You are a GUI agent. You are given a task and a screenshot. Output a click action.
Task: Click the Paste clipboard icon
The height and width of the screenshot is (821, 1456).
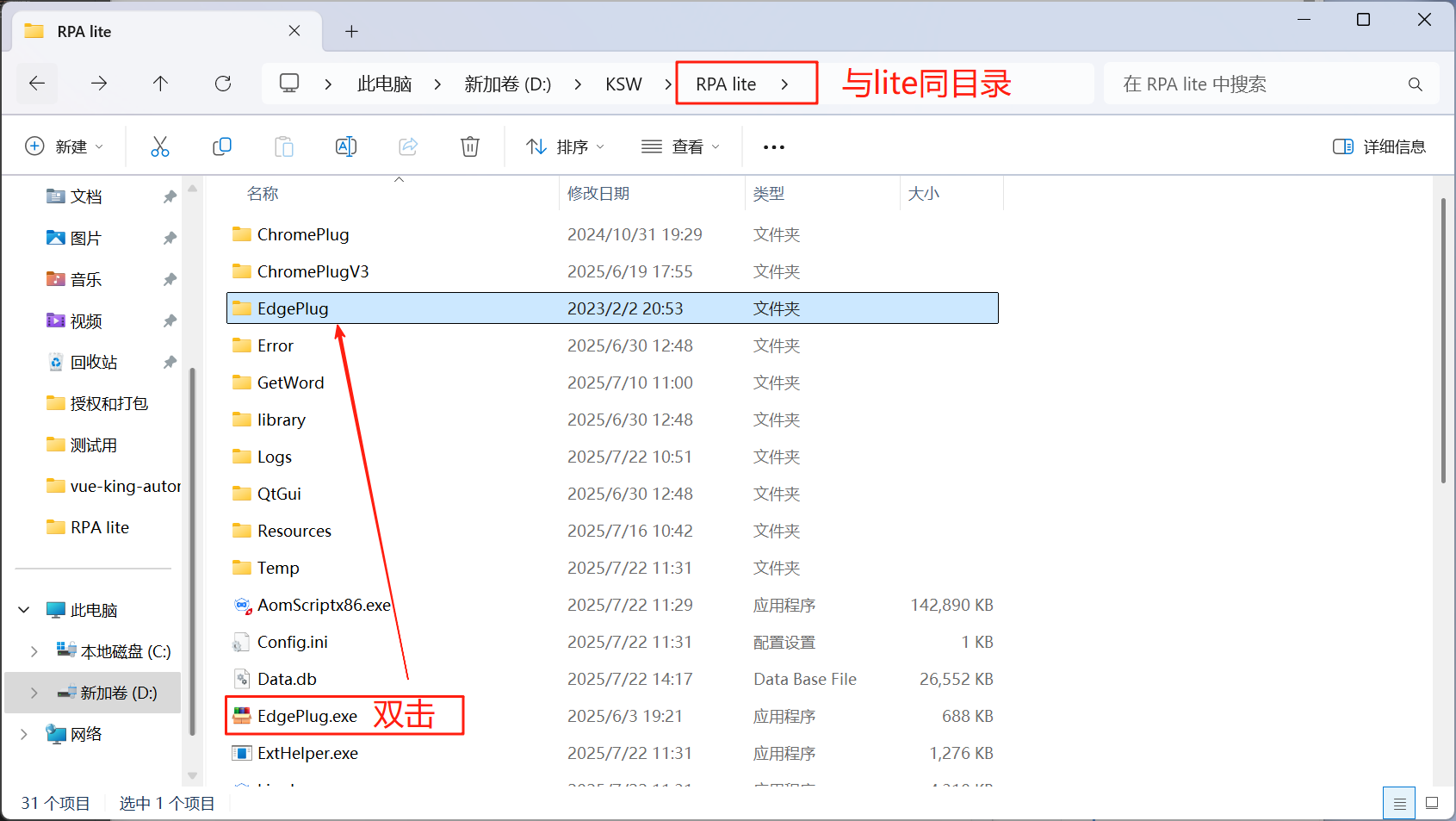tap(284, 146)
